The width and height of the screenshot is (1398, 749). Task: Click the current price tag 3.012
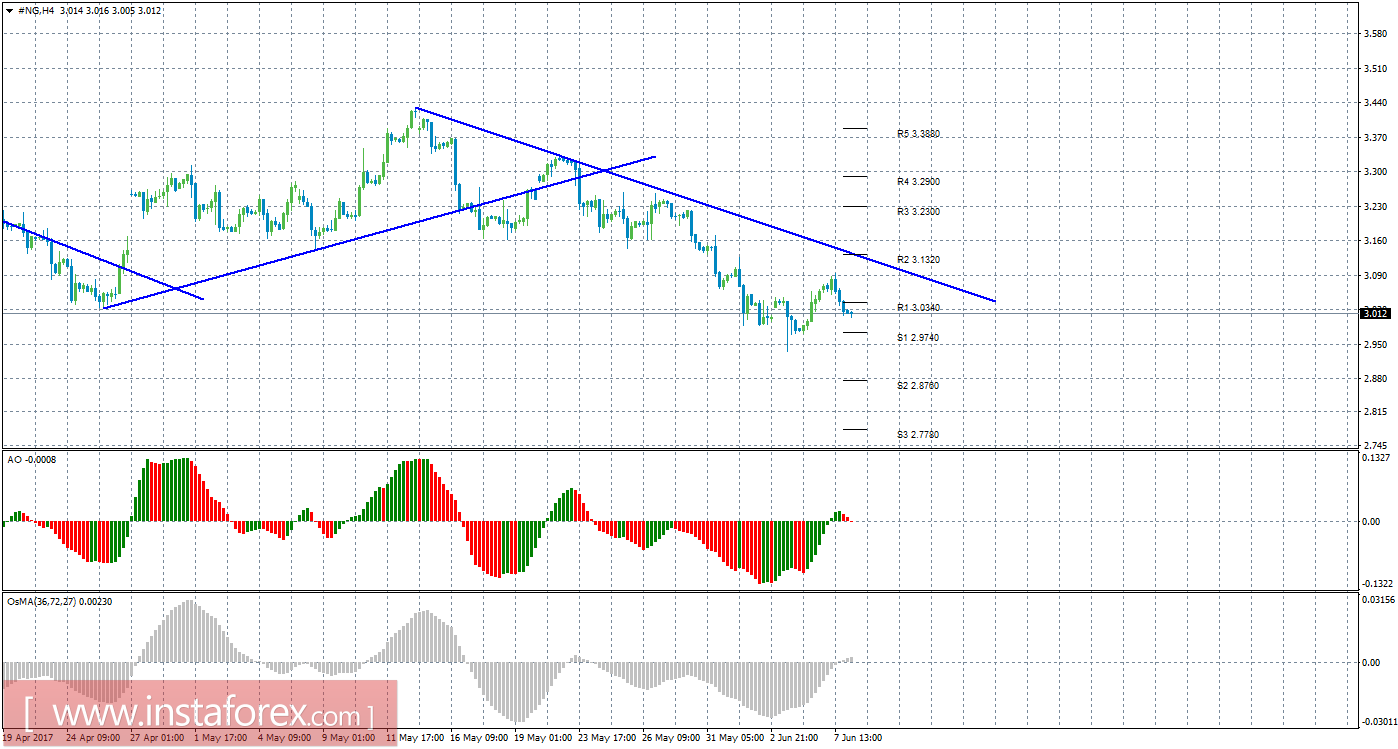tap(1376, 313)
